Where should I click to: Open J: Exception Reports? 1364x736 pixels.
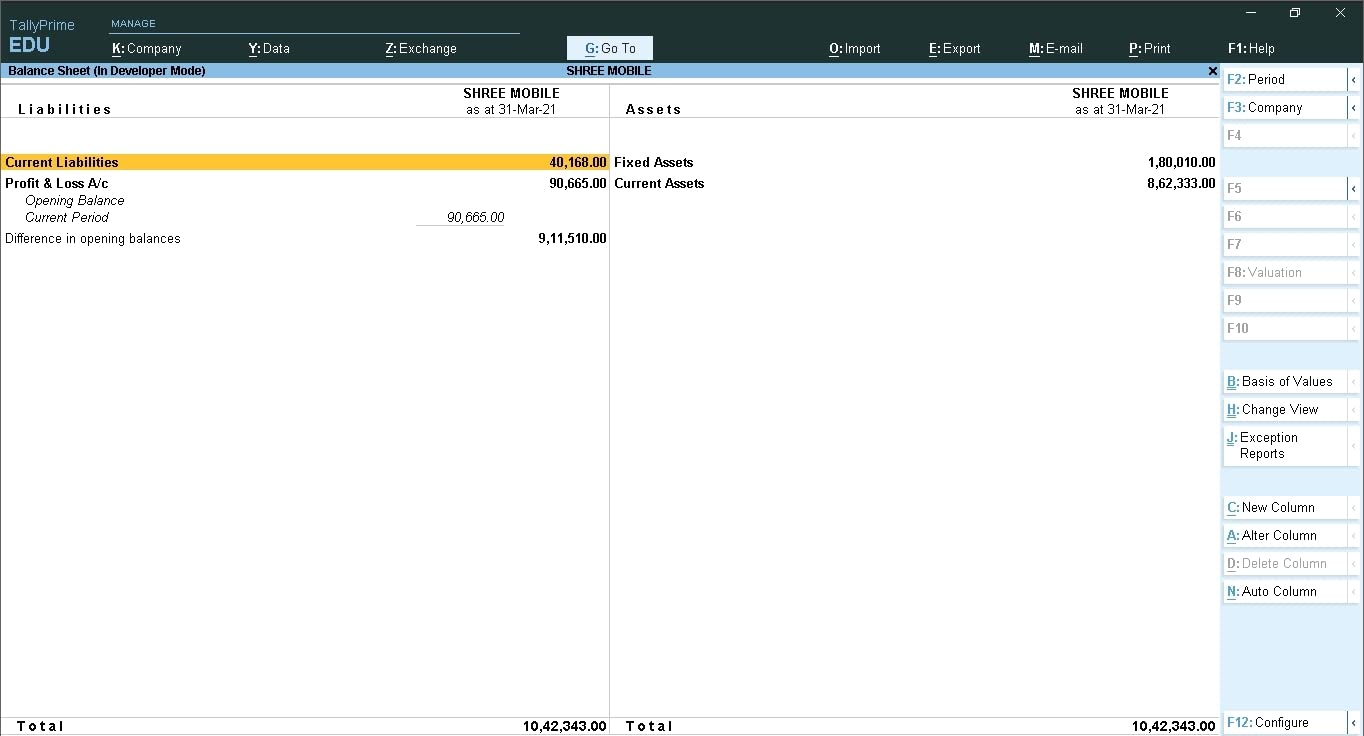(1285, 445)
